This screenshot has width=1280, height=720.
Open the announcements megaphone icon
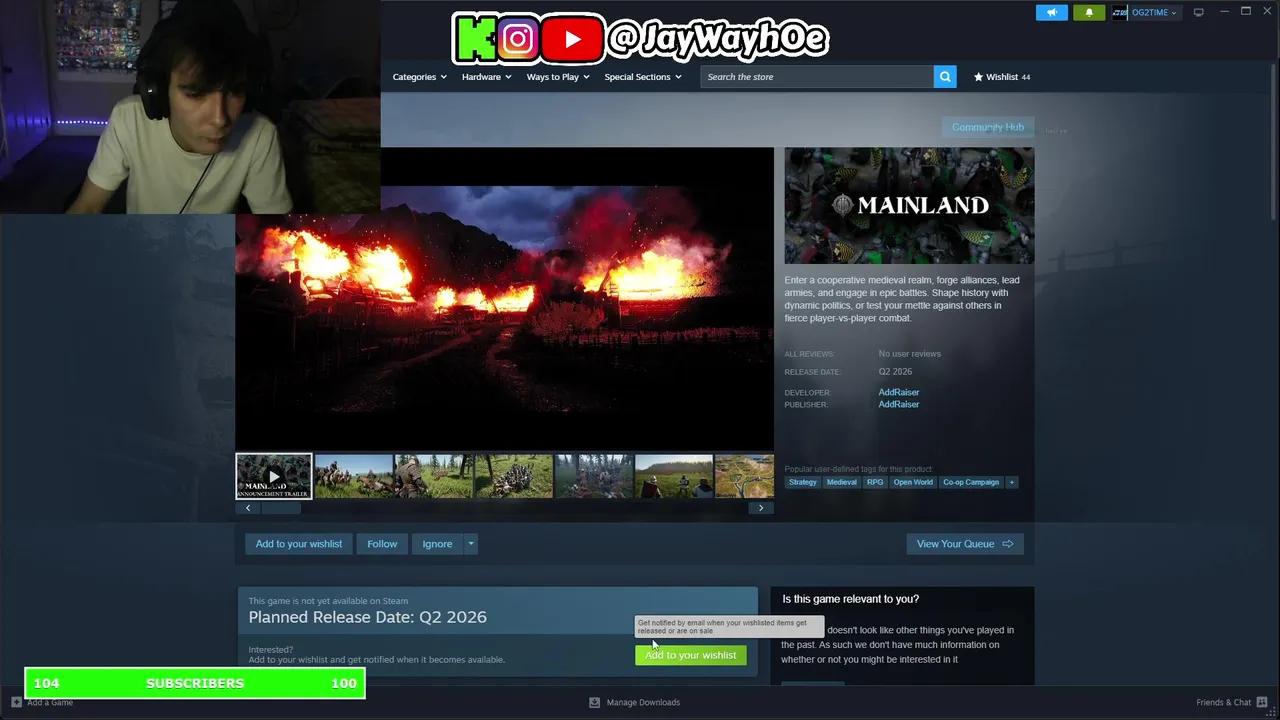(1051, 12)
